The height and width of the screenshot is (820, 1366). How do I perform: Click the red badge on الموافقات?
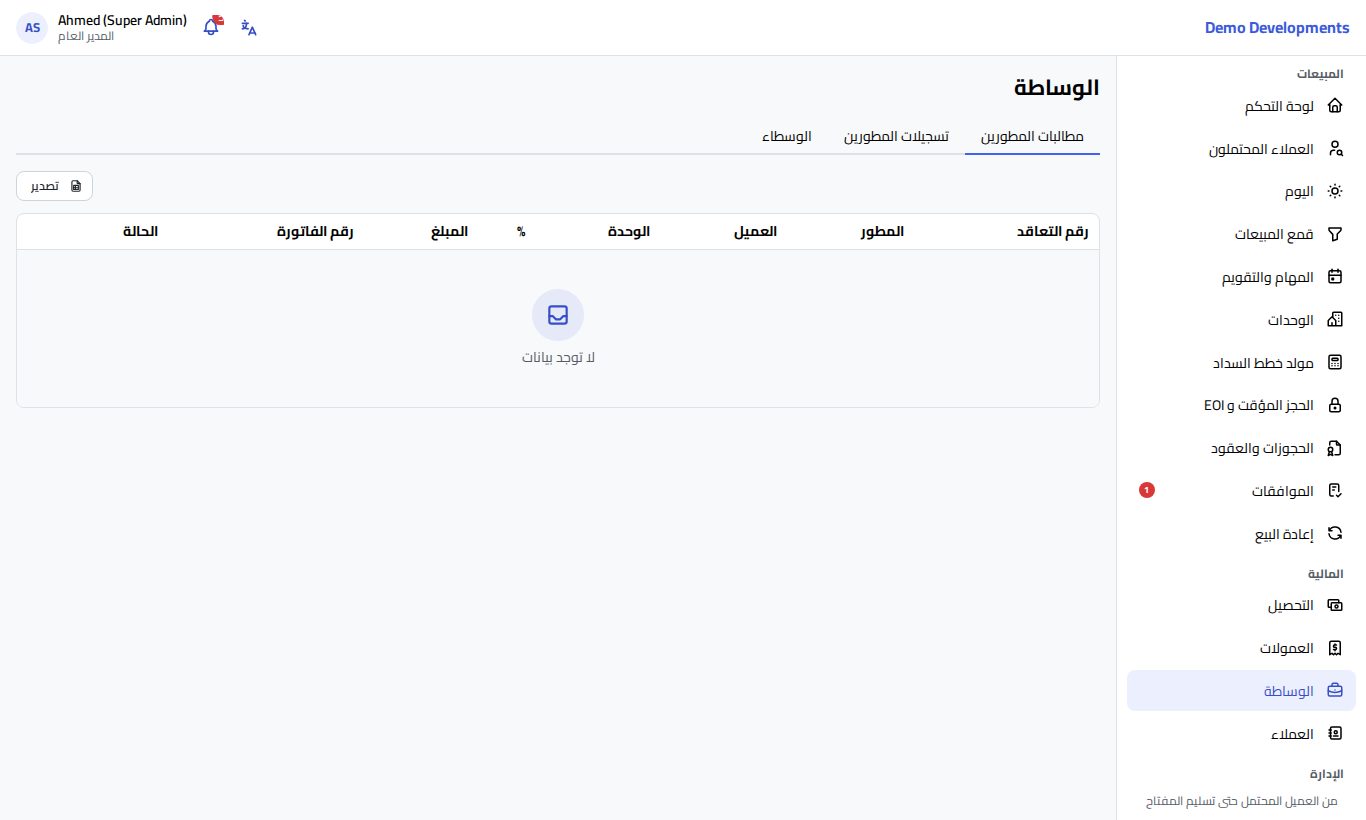point(1147,490)
